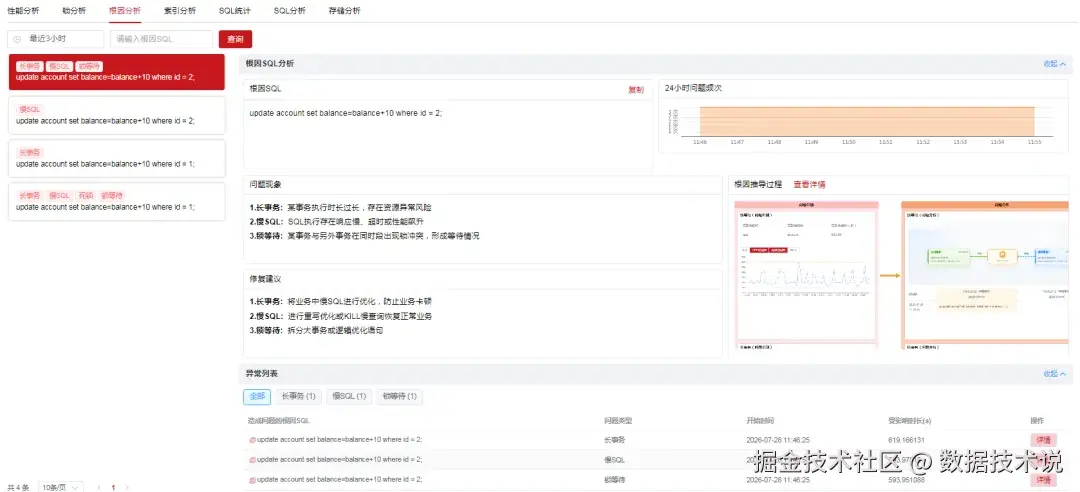Switch to the 索引分析 tab
Image resolution: width=1080 pixels, height=492 pixels.
[x=180, y=11]
